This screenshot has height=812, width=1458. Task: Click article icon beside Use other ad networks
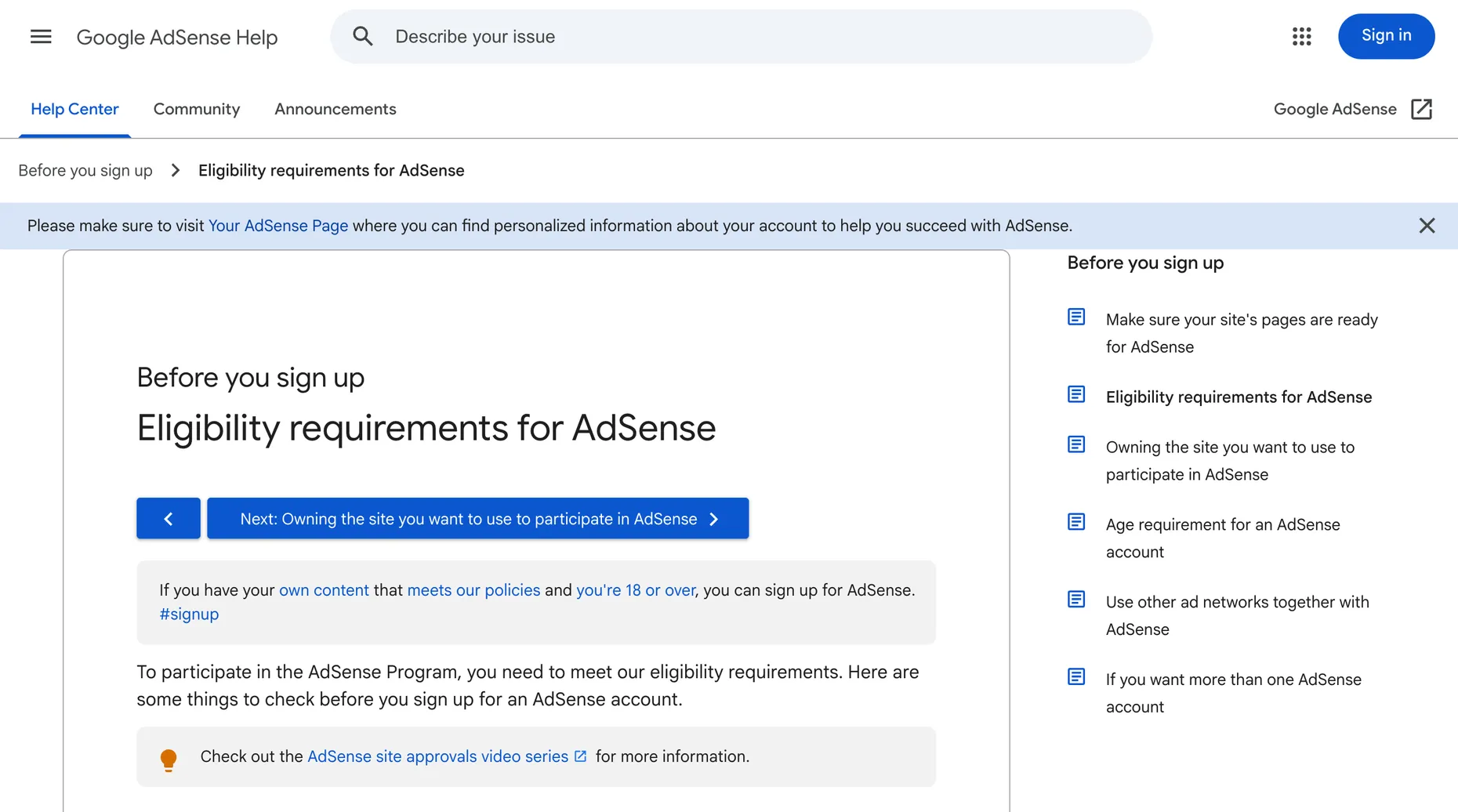pos(1076,600)
